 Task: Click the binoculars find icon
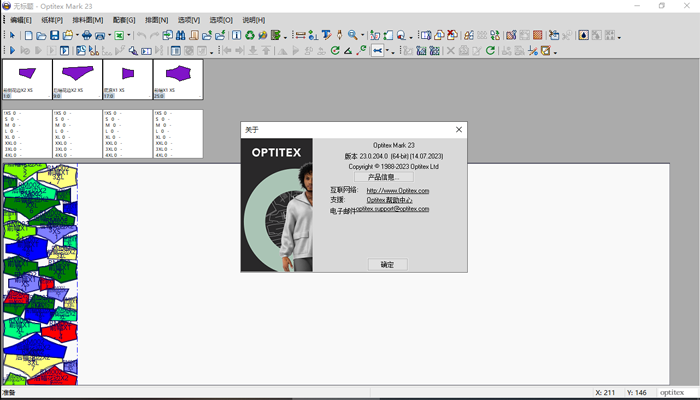(180, 35)
